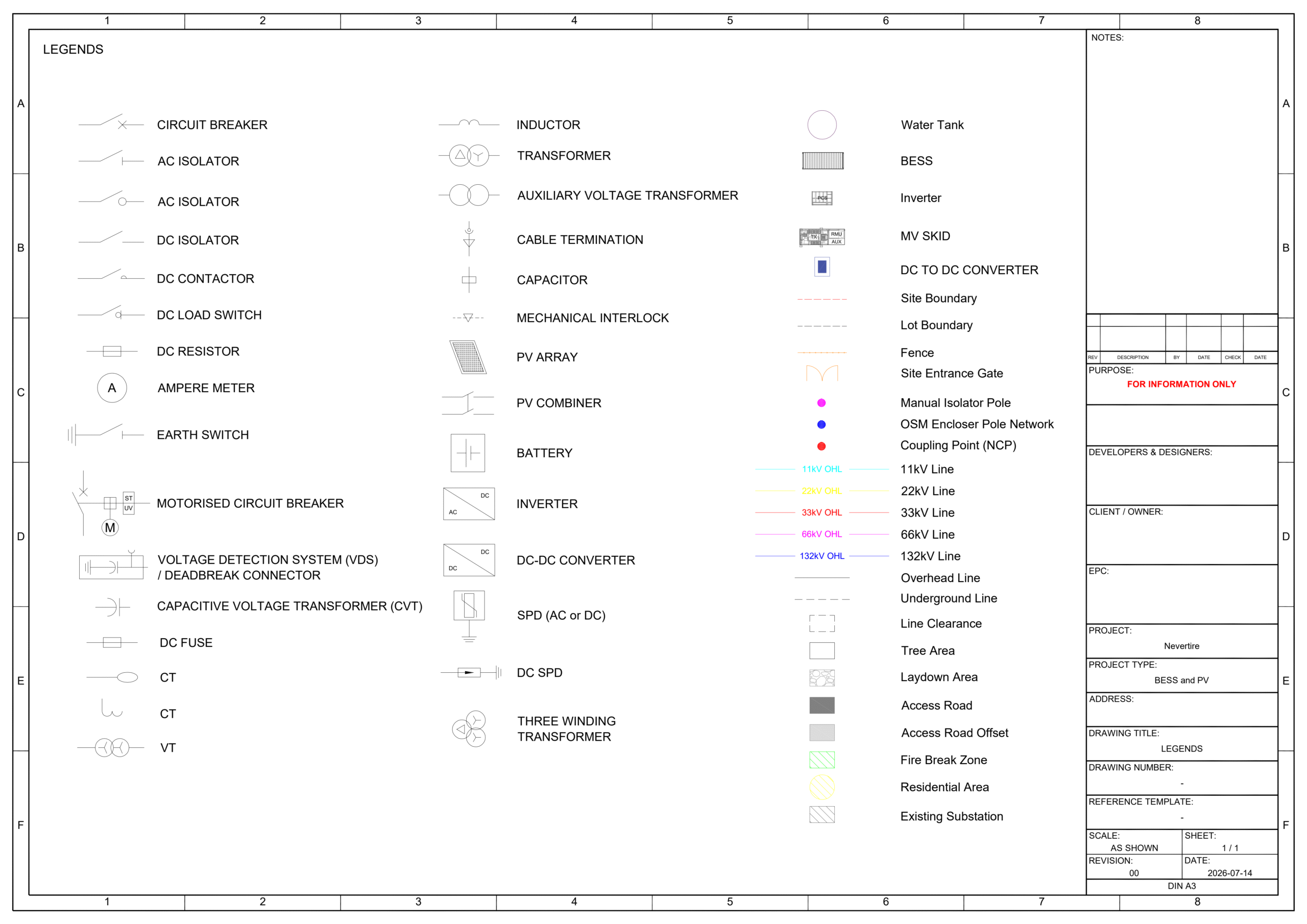Click the circuit breaker symbol
Screen dimensions: 1307x924
pyautogui.click(x=111, y=123)
